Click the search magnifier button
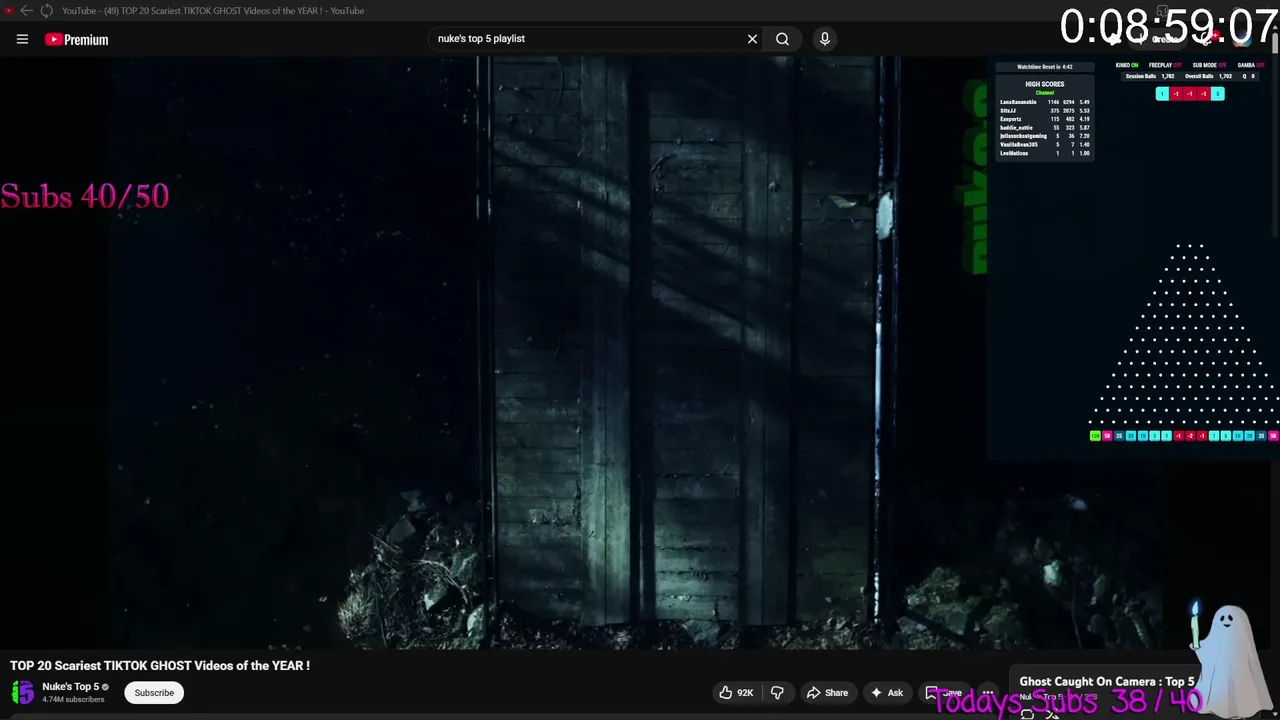The image size is (1280, 720). click(x=782, y=39)
